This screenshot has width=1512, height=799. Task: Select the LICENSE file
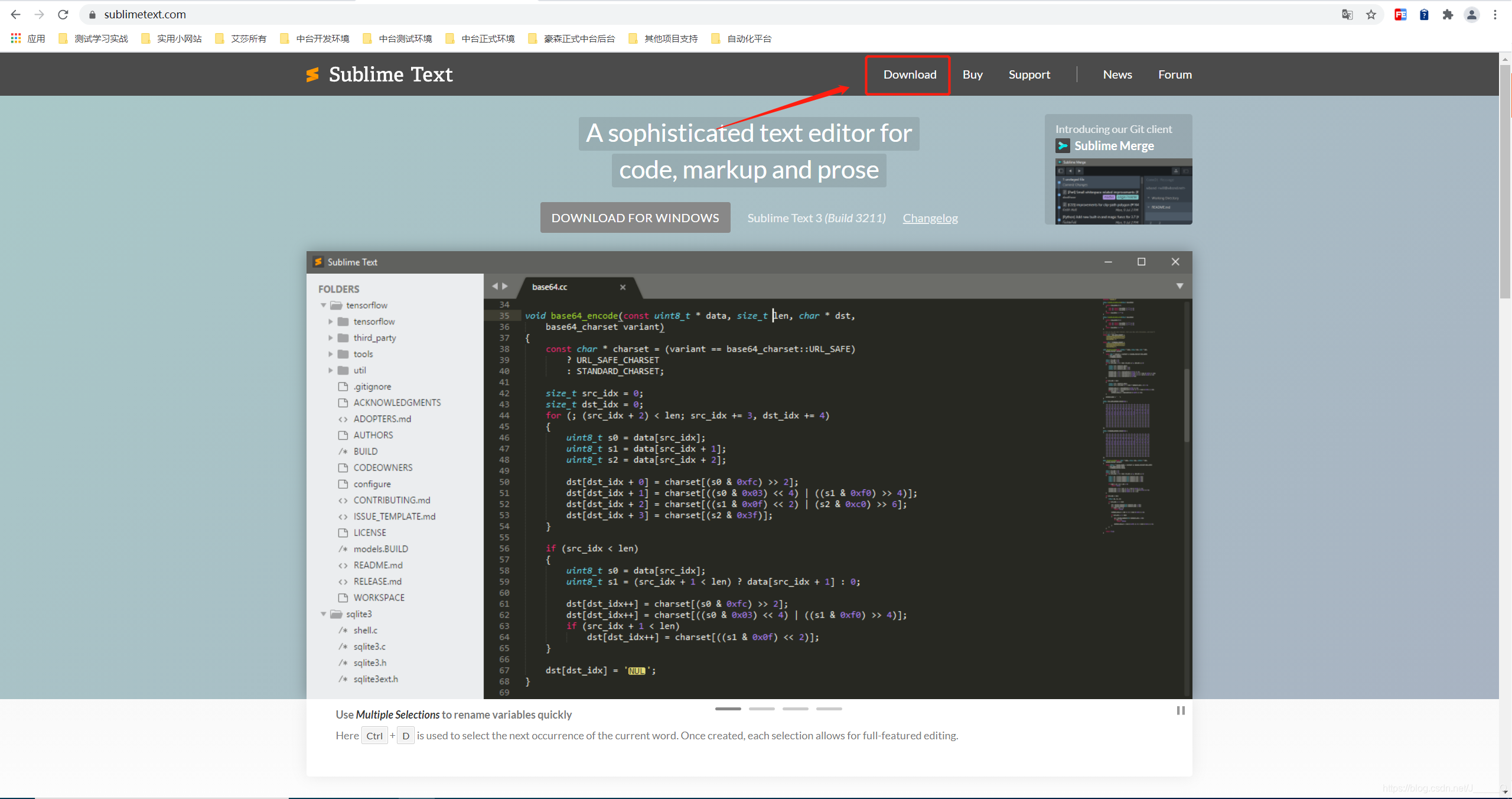coord(370,532)
